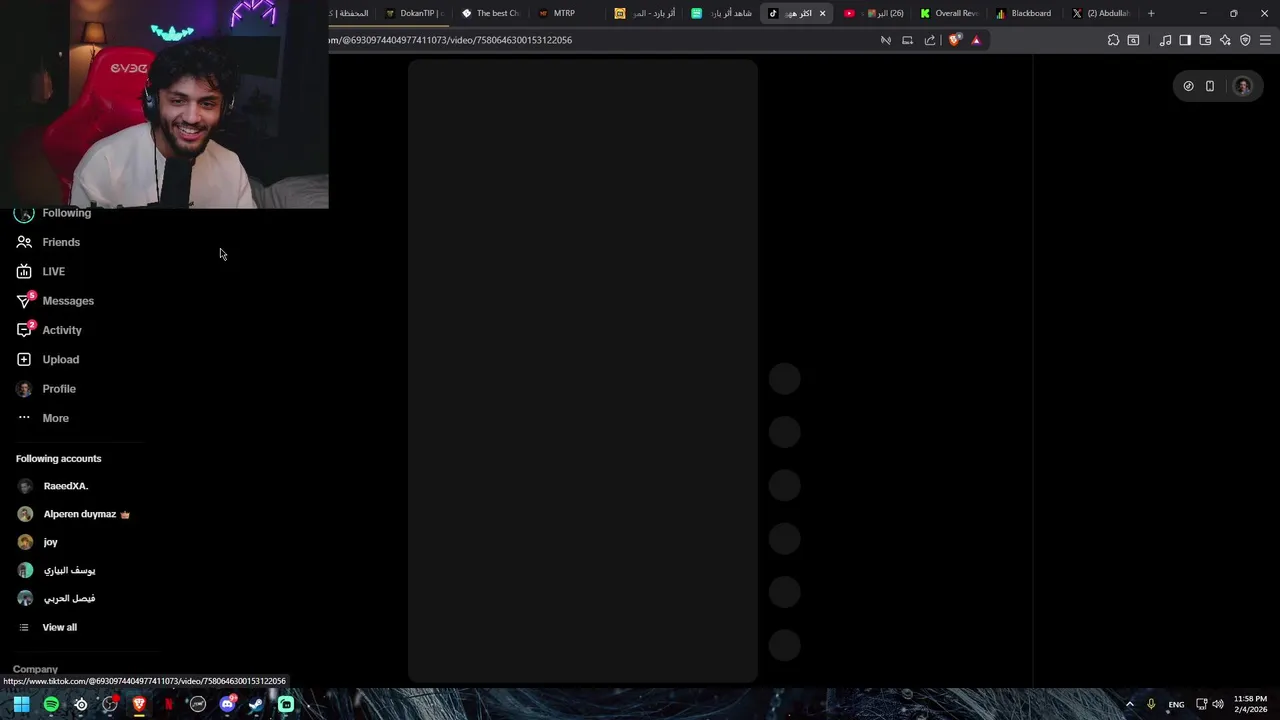Switch to the MTRP browser tab
Viewport: 1280px width, 720px height.
tap(566, 13)
